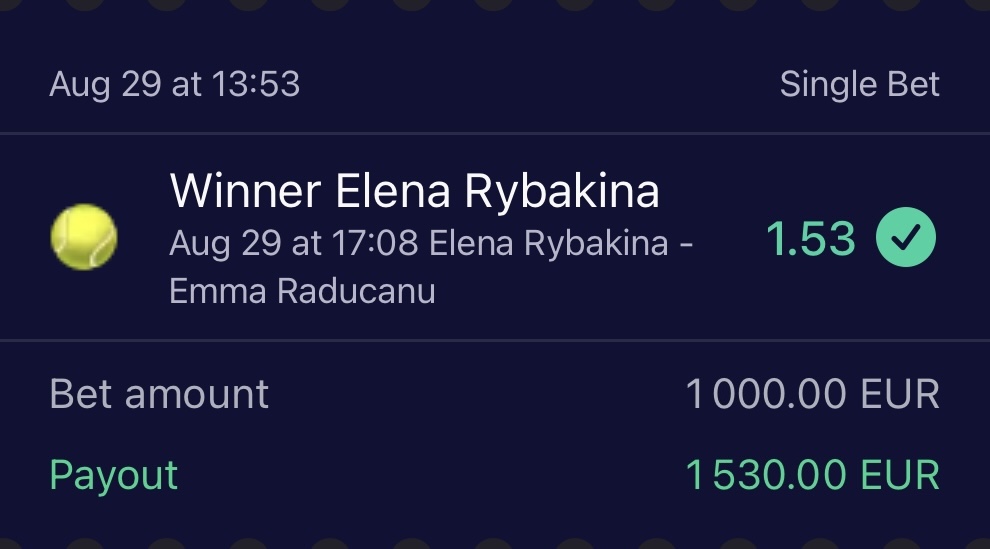Click the word Single in the bet type

(x=829, y=85)
